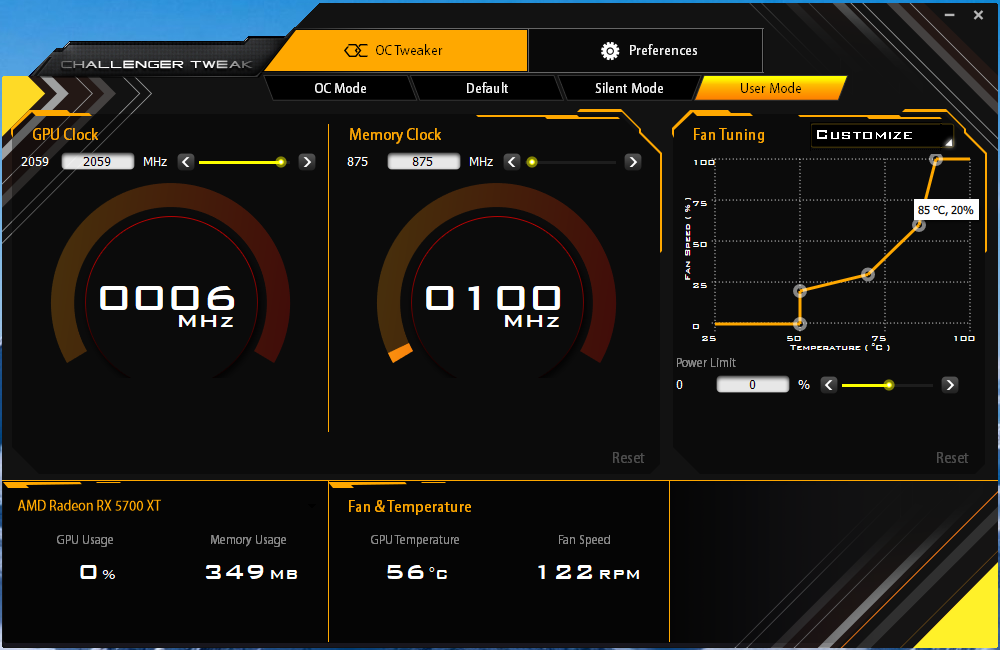Select OC Mode profile
Image resolution: width=1000 pixels, height=650 pixels.
coord(340,88)
